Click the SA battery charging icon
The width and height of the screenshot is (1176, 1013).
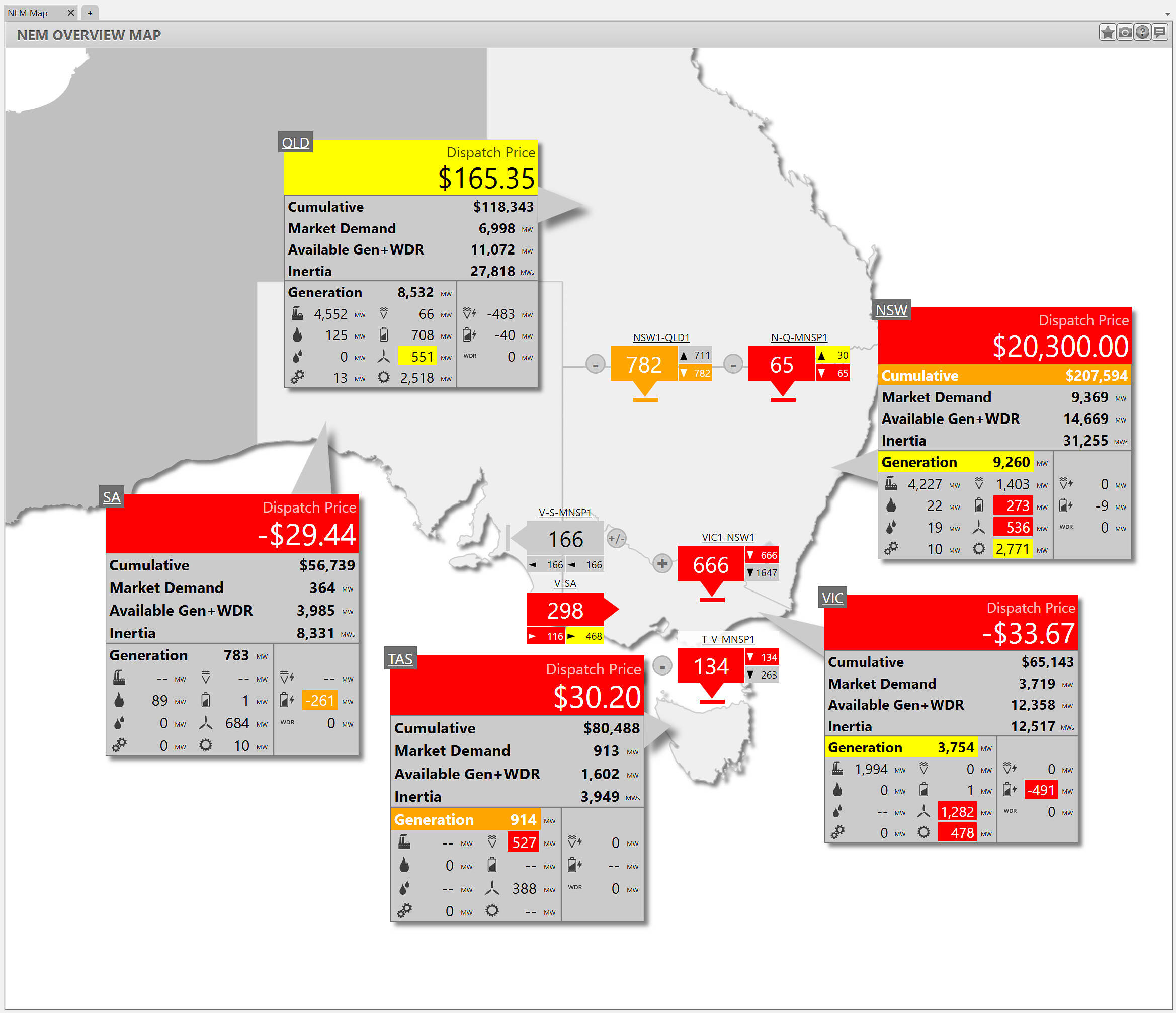287,700
